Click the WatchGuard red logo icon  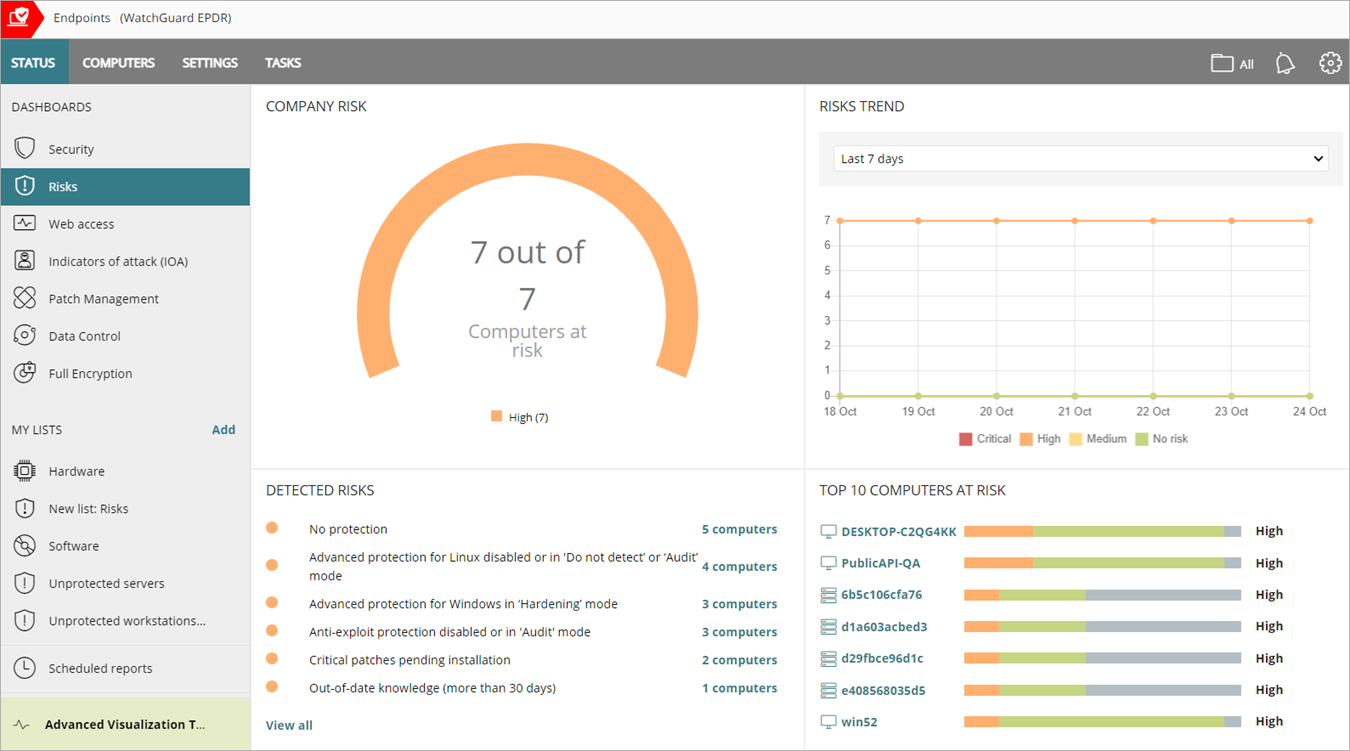(21, 18)
